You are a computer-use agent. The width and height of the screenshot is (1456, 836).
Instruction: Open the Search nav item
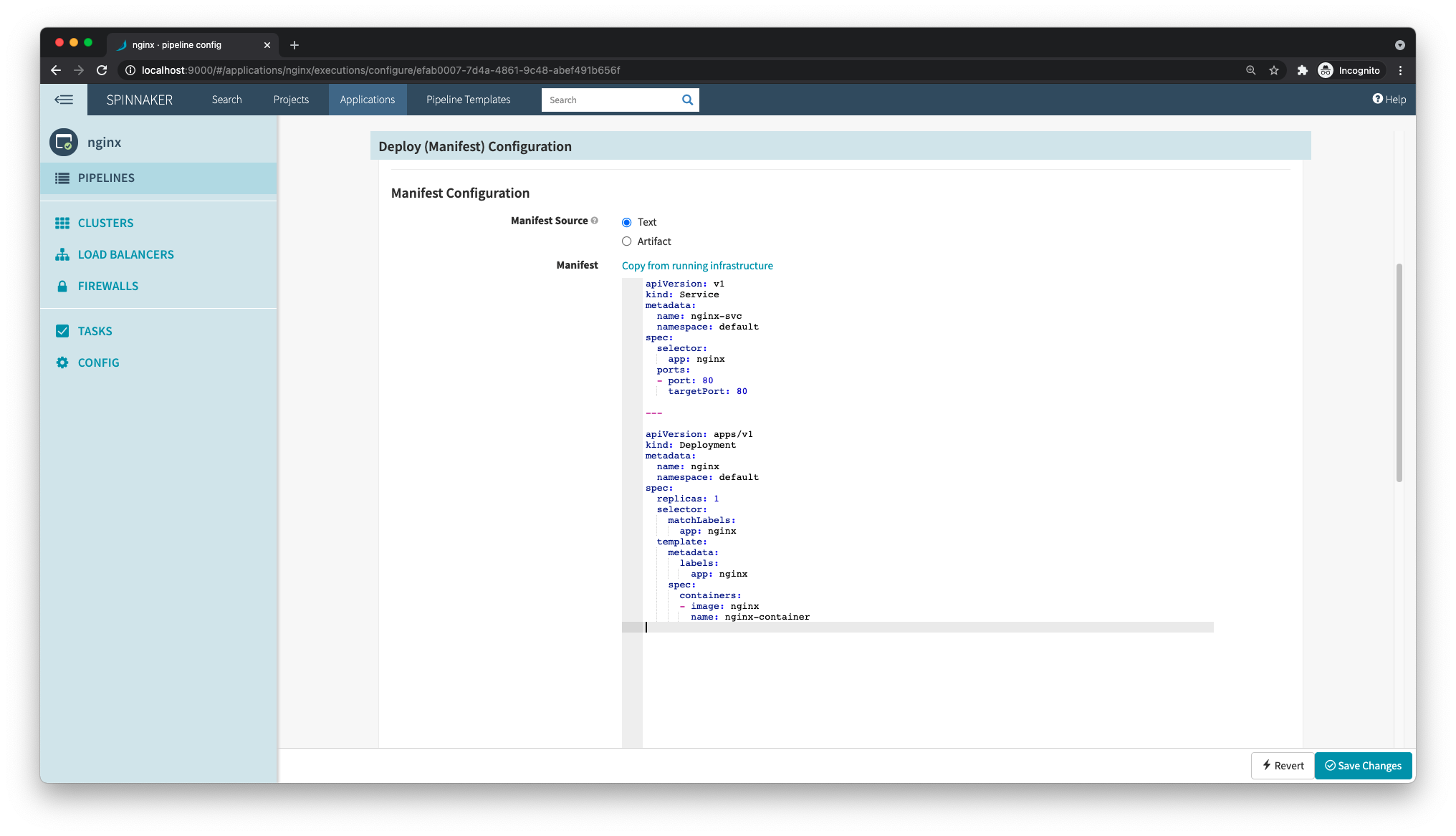tap(226, 100)
